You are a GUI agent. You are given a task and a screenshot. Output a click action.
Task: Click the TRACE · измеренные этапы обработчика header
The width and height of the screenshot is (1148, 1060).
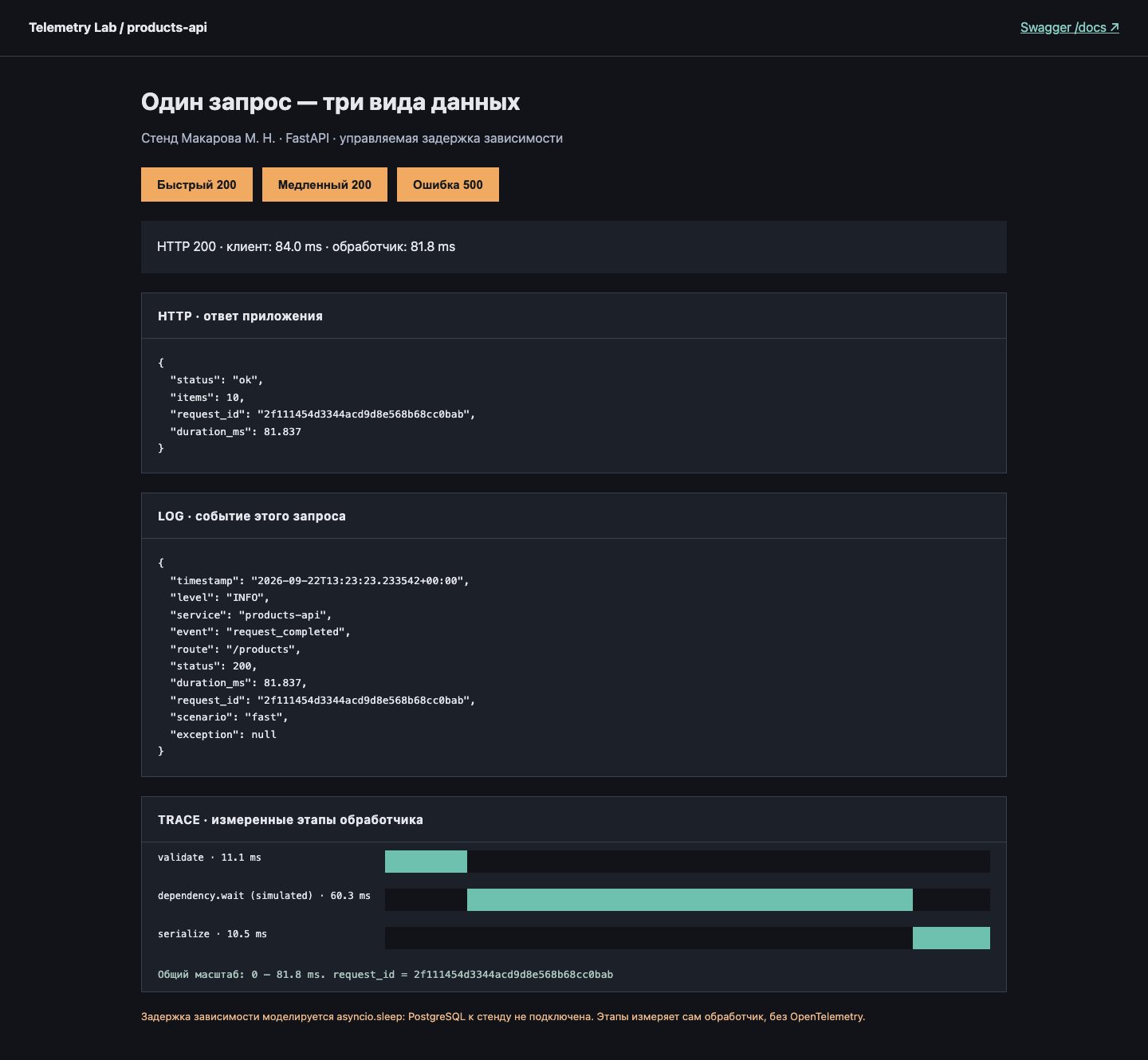tap(574, 819)
